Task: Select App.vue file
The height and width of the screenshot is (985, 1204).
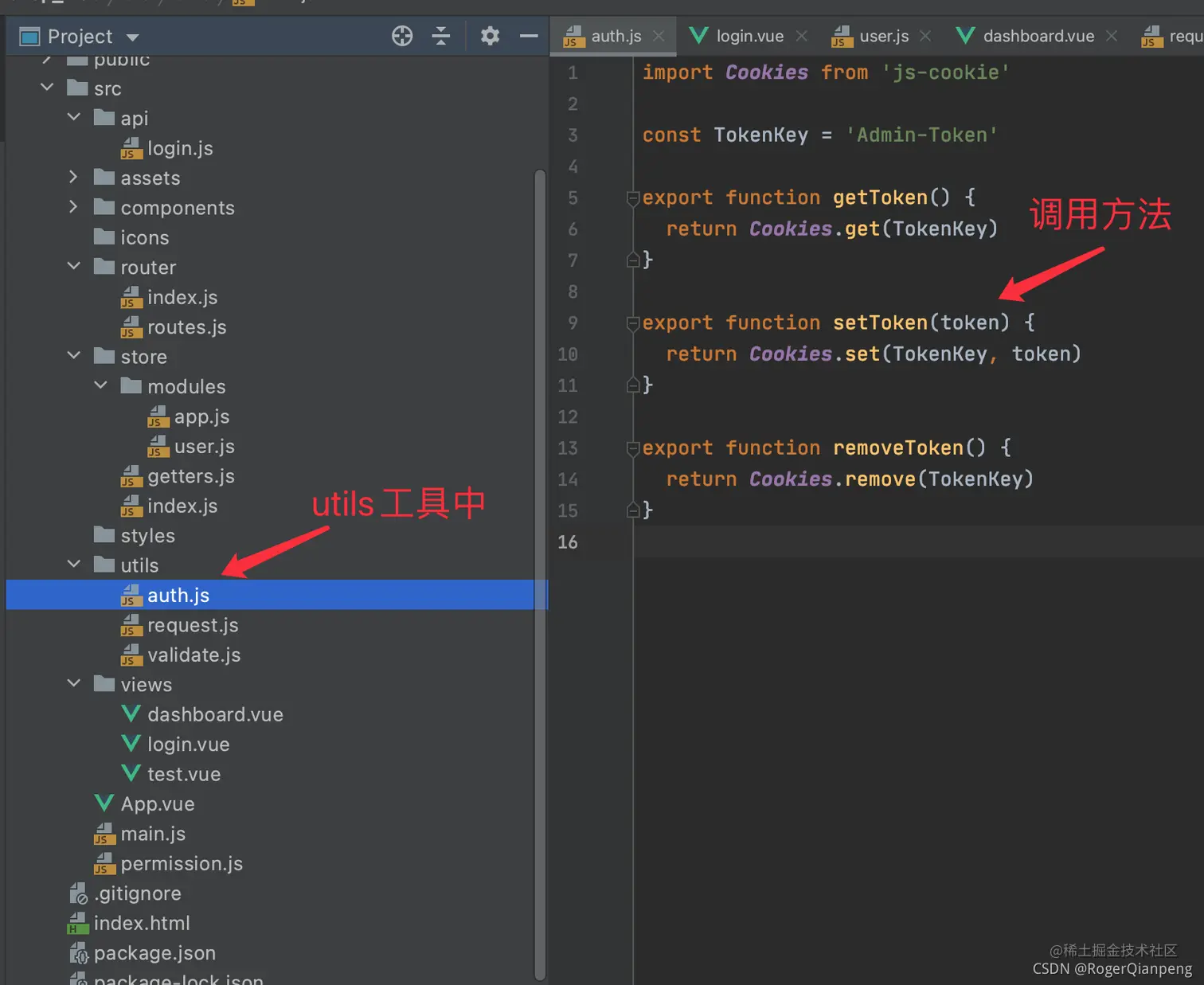Action: (144, 803)
